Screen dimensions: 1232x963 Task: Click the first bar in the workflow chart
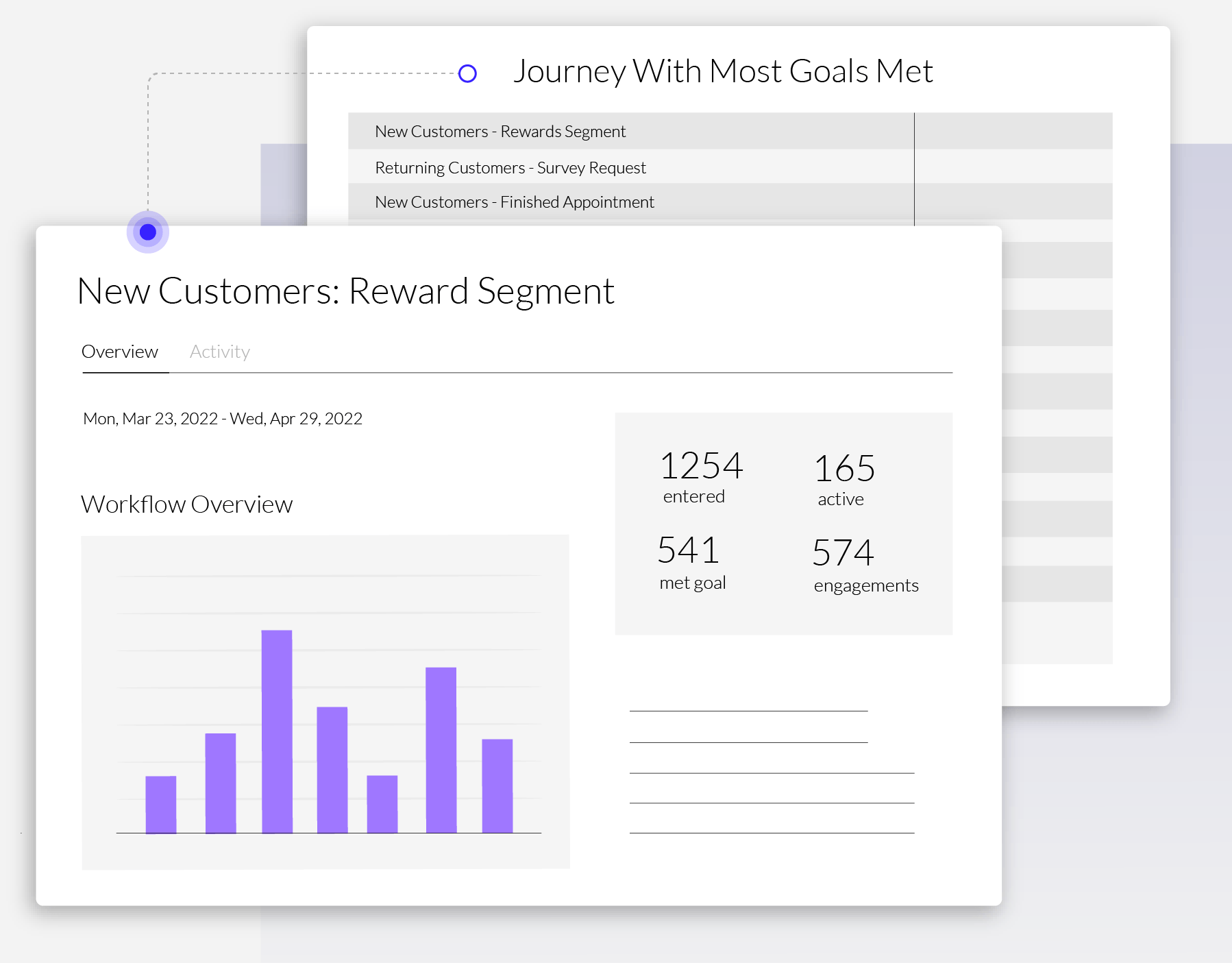tap(161, 804)
